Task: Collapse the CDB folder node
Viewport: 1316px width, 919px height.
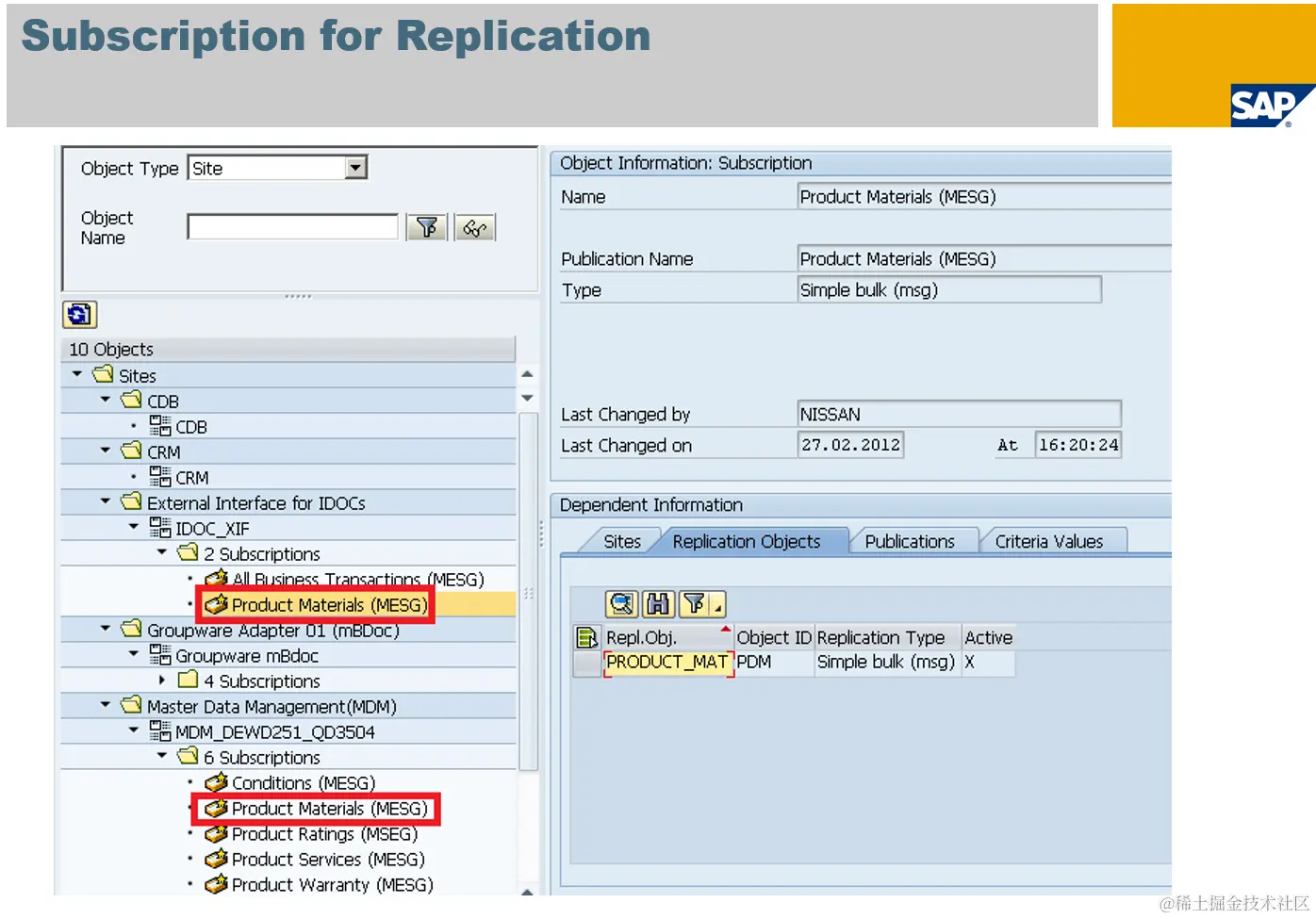Action: click(x=106, y=400)
